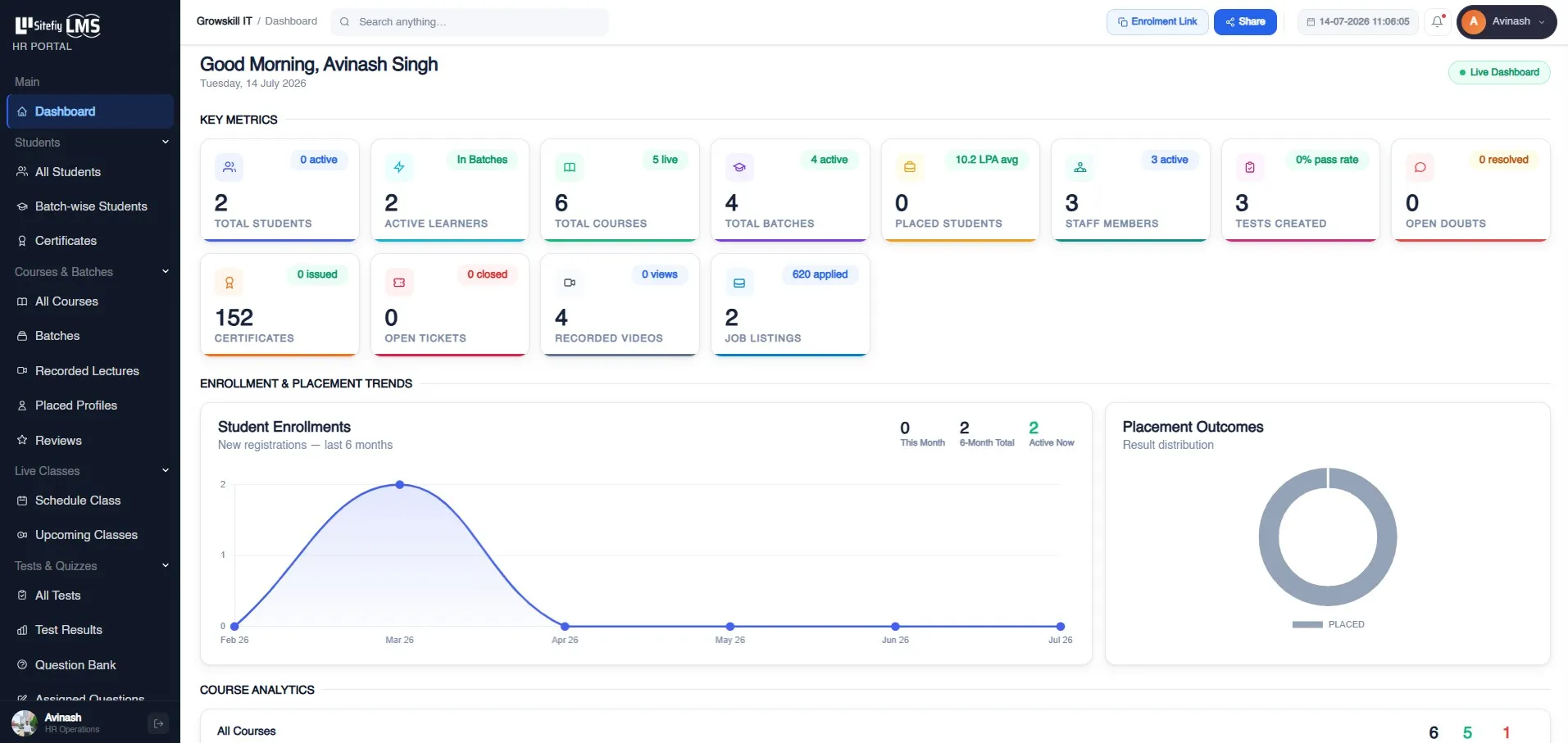
Task: Collapse the Live Classes section
Action: pyautogui.click(x=90, y=471)
